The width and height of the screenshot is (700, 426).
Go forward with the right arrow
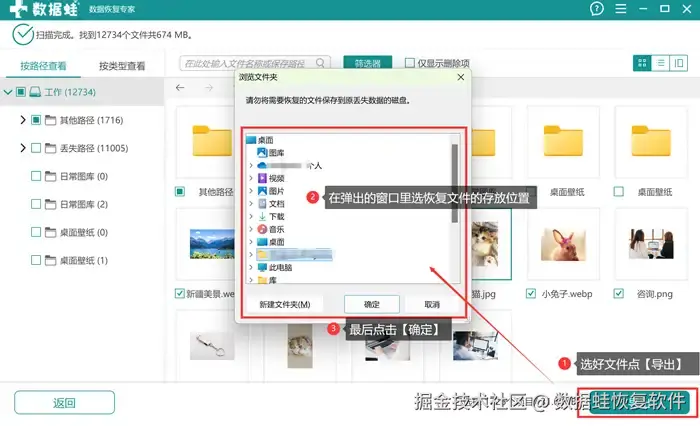click(208, 88)
